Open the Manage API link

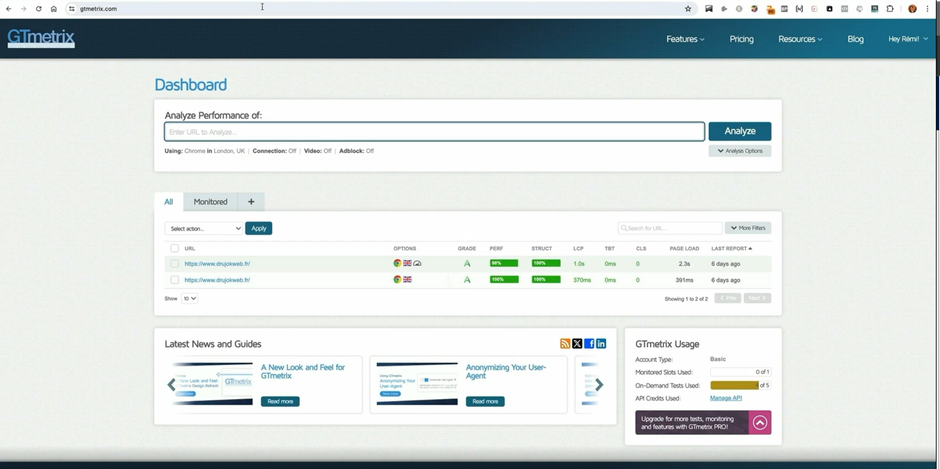[x=726, y=398]
